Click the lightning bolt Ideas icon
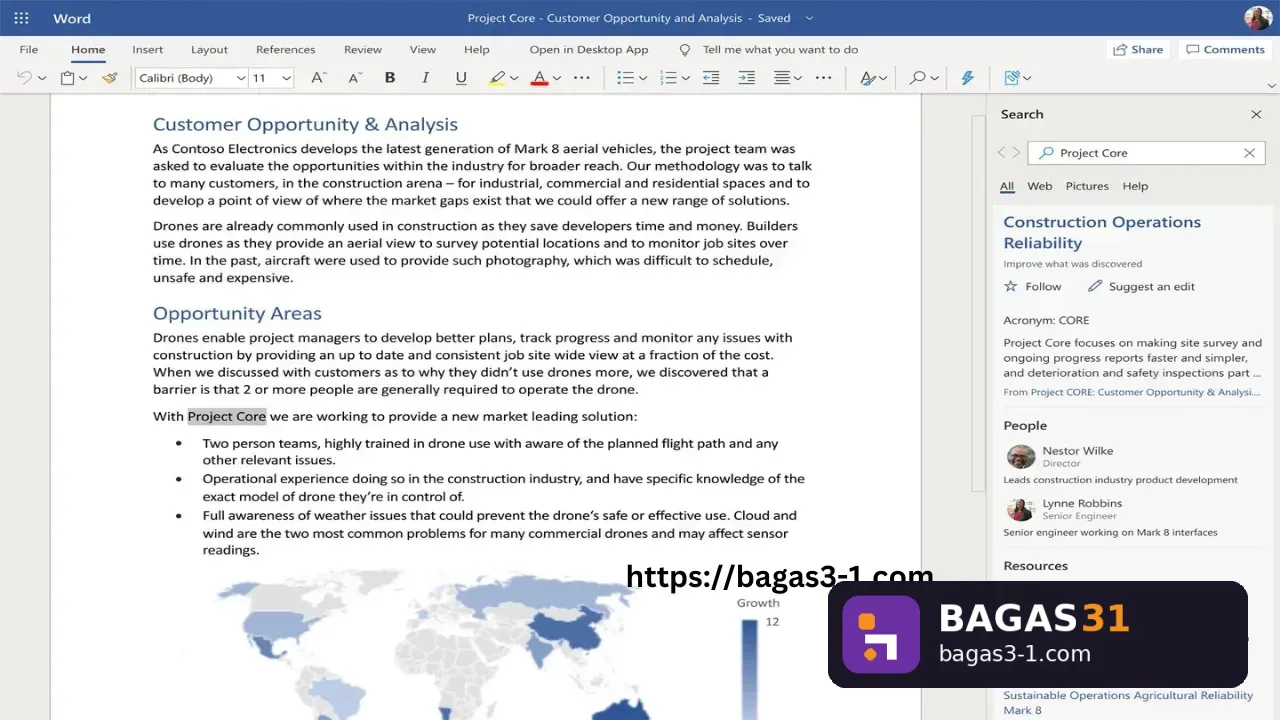The image size is (1280, 720). click(967, 78)
